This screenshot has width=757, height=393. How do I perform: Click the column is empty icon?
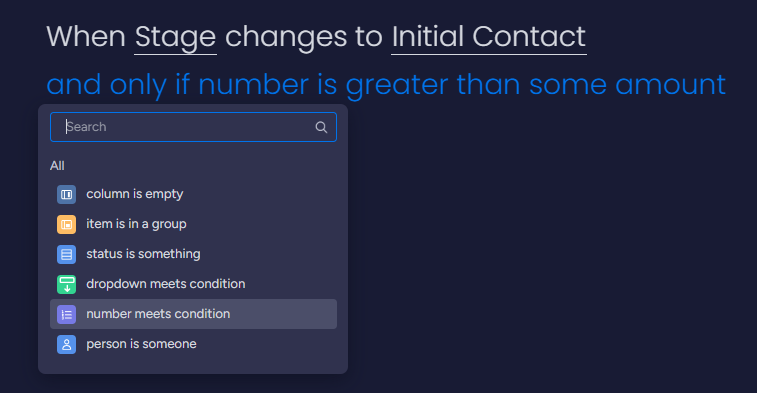[67, 195]
